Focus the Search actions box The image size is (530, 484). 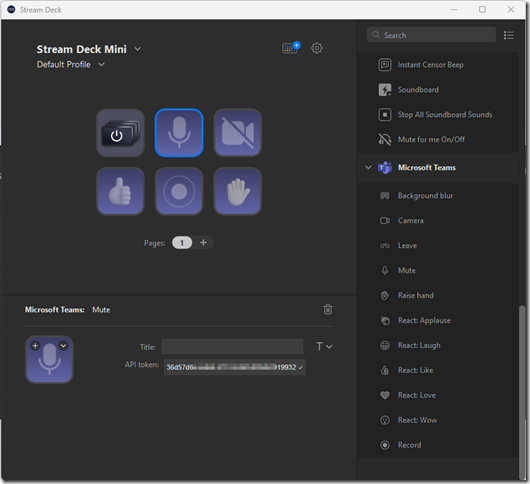click(431, 35)
